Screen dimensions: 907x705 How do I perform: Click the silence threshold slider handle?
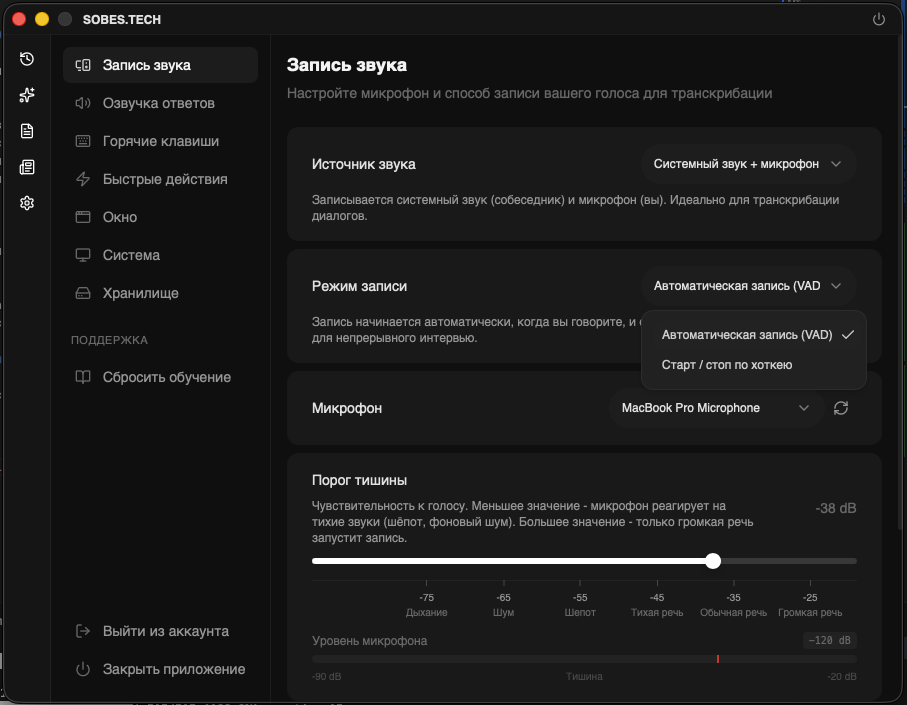[x=713, y=561]
